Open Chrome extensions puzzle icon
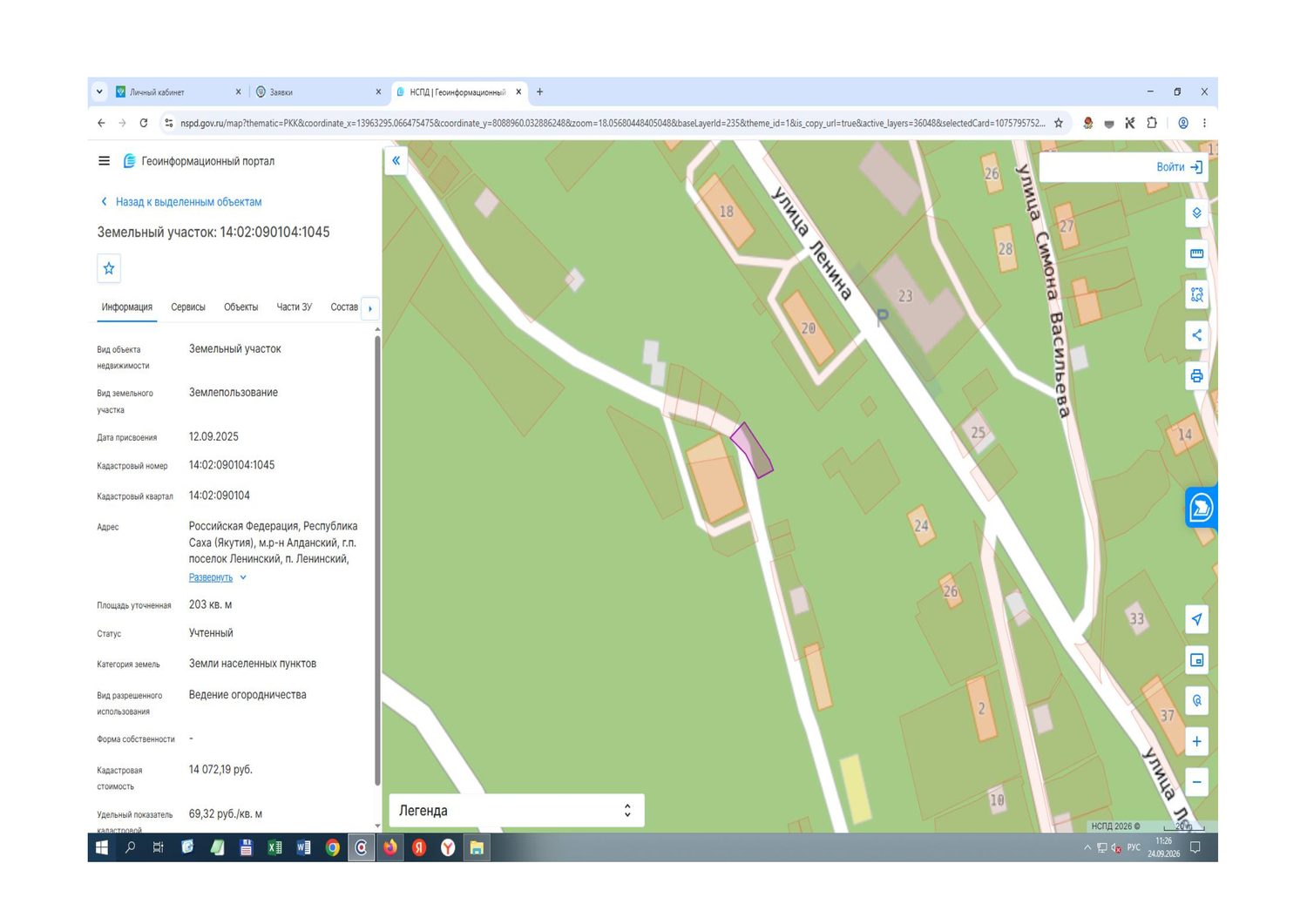 pos(1152,123)
